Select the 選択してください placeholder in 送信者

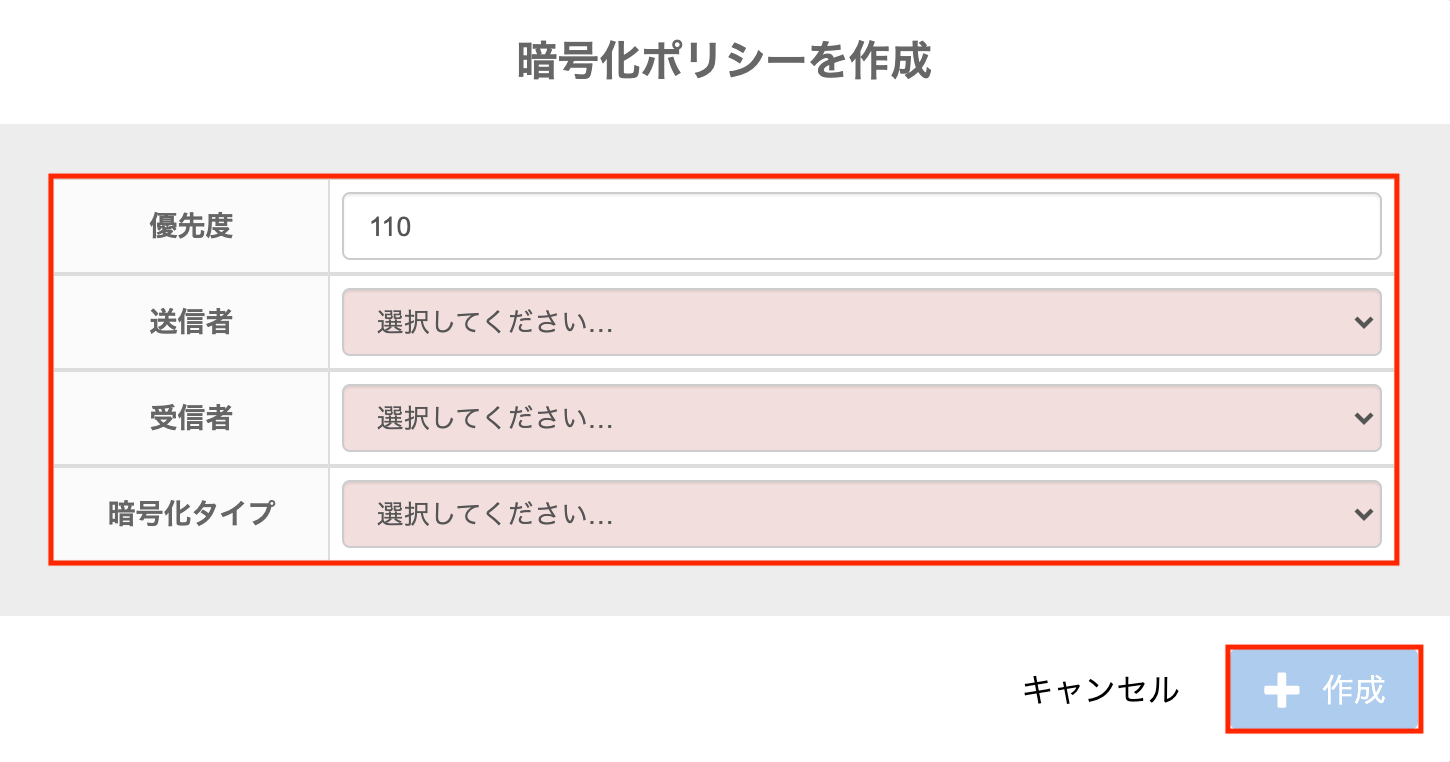tap(494, 323)
